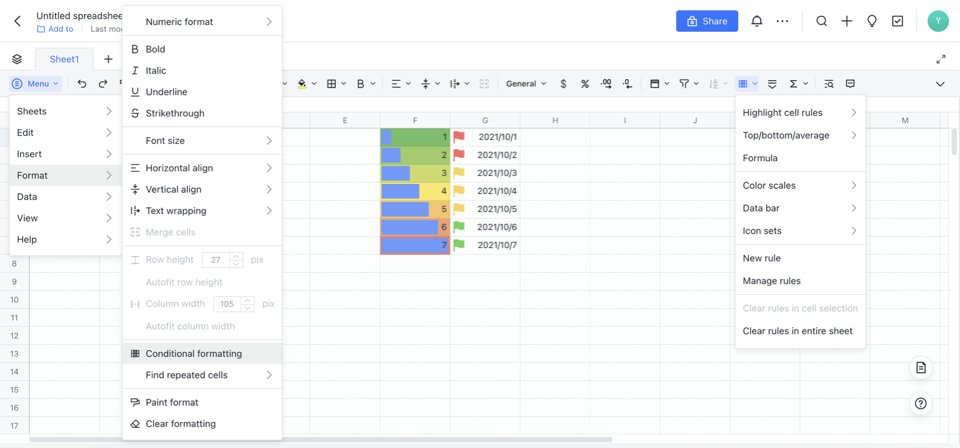
Task: Open the fill color bucket swatch
Action: point(304,84)
